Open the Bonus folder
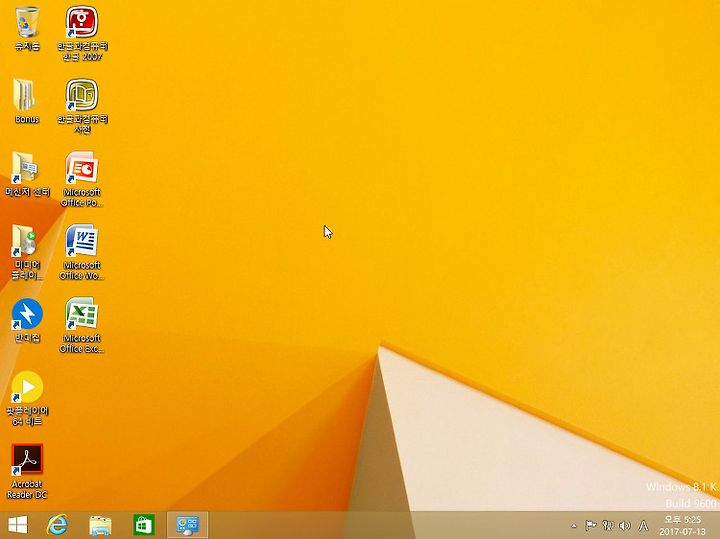The image size is (720, 539). click(27, 101)
